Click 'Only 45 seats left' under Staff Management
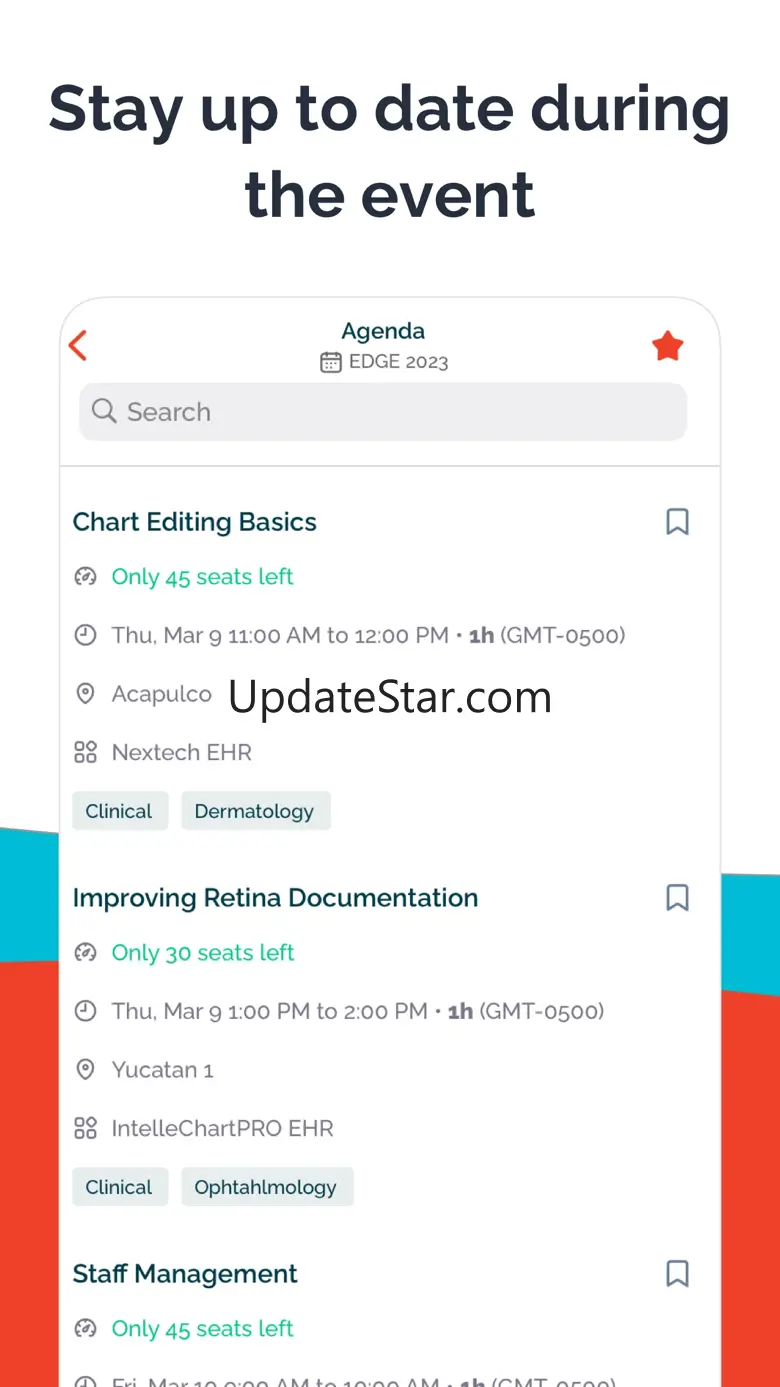This screenshot has height=1387, width=780. [x=203, y=1329]
